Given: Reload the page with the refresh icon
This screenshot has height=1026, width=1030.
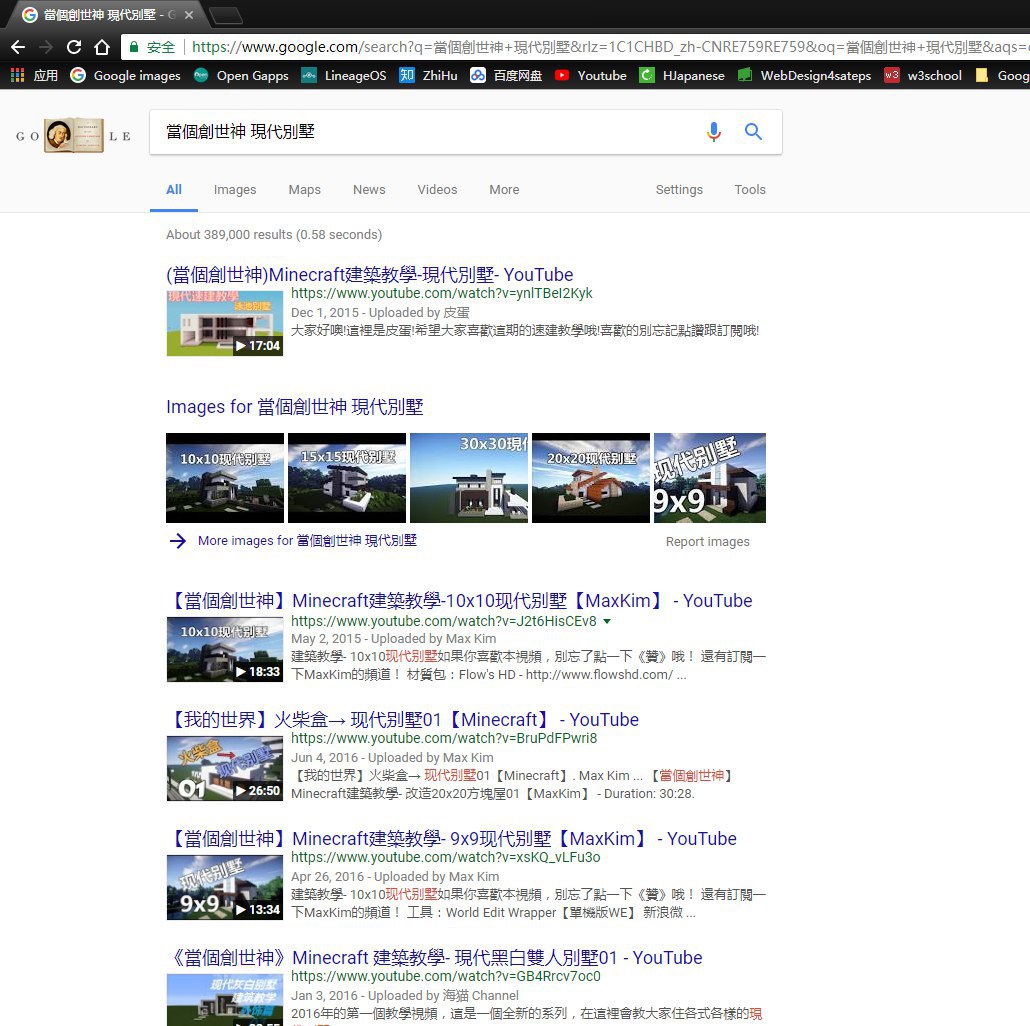Looking at the screenshot, I should (x=73, y=47).
